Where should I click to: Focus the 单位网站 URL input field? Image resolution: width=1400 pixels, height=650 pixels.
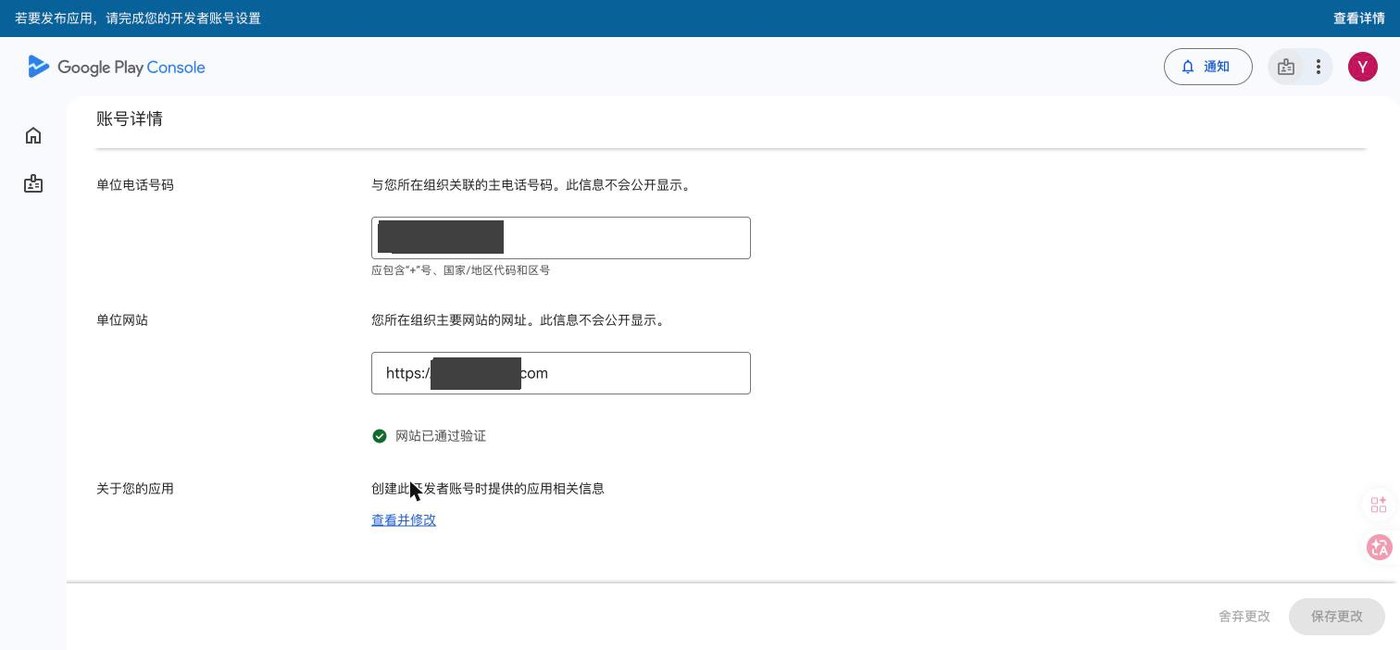561,373
